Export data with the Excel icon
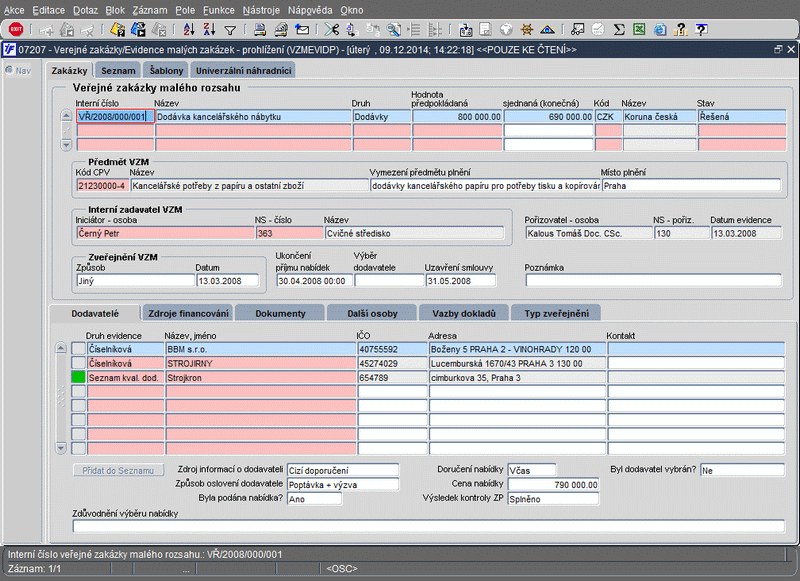The width and height of the screenshot is (800, 581). pyautogui.click(x=638, y=29)
